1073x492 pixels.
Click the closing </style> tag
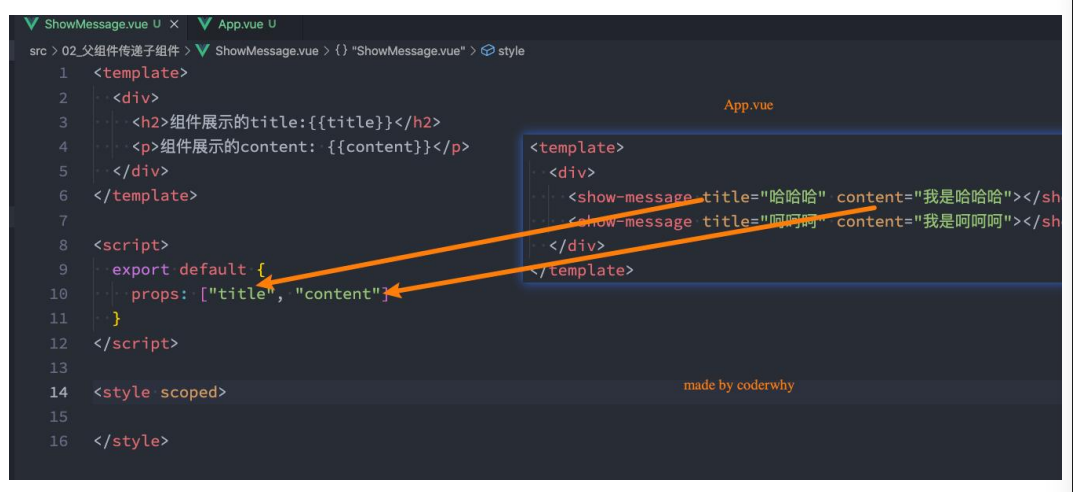pos(131,441)
